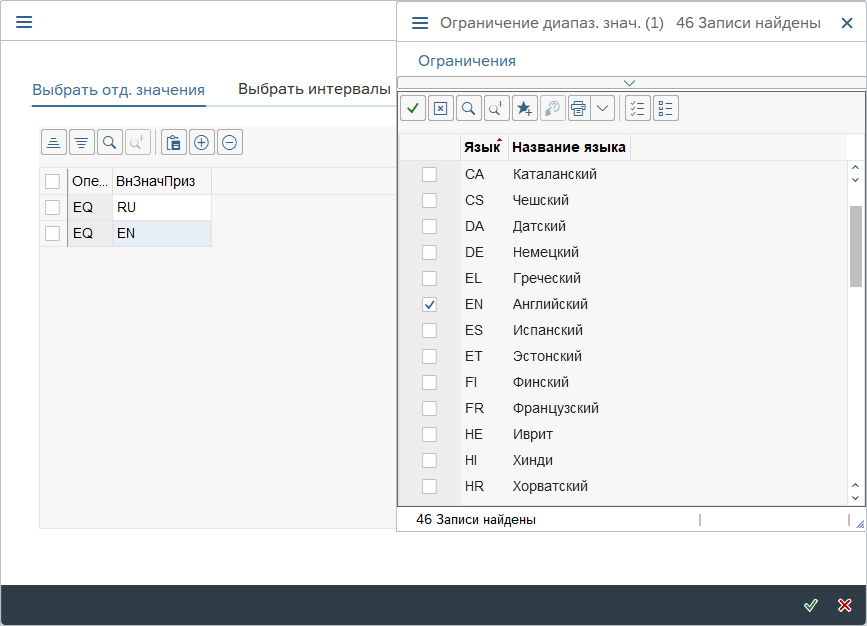Screen dimensions: 867x626
Task: Click the Название языка column header
Action: (x=569, y=147)
